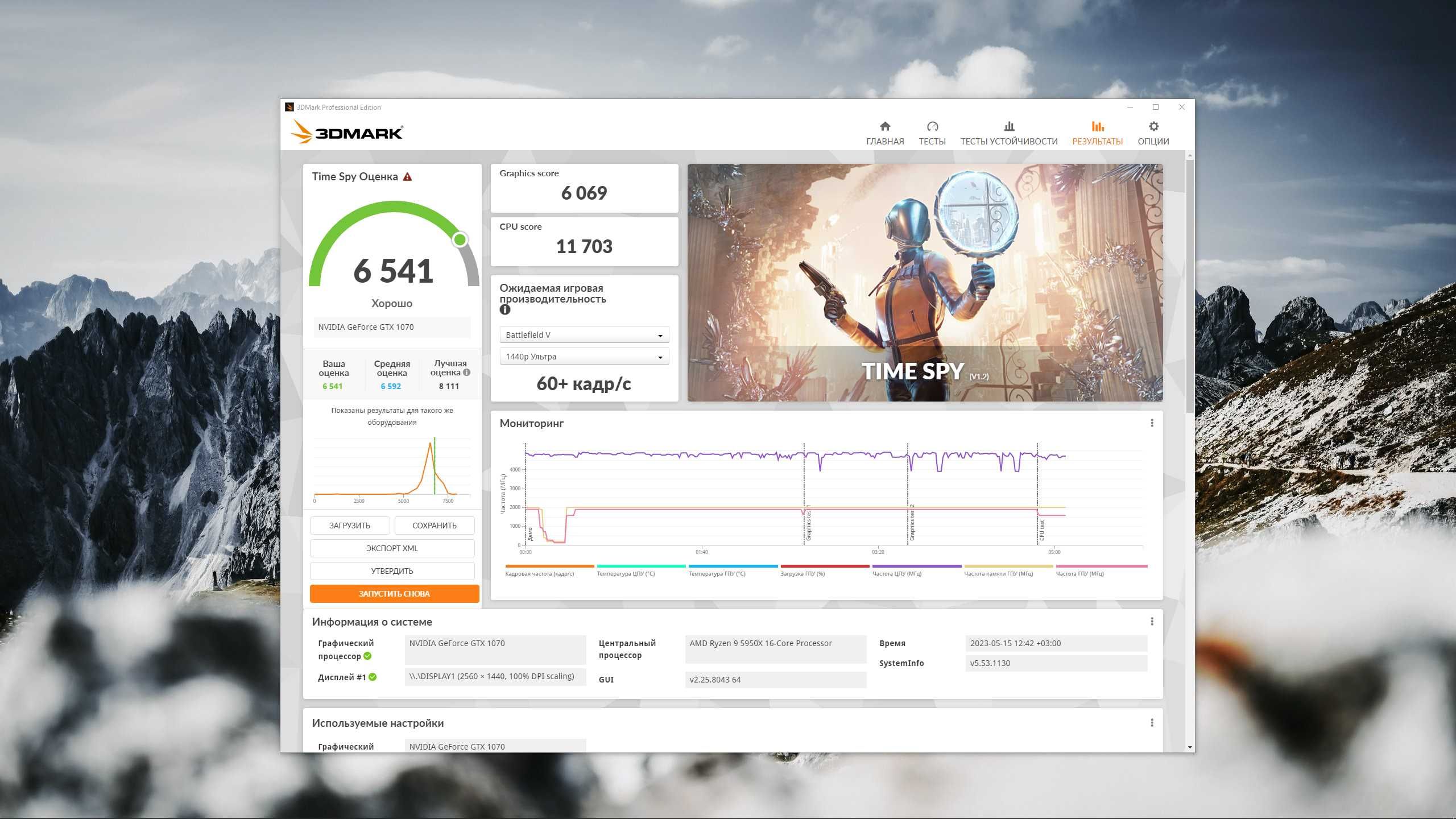Open the Мониторинг panel three-dot menu
This screenshot has height=819, width=1456.
tap(1152, 423)
